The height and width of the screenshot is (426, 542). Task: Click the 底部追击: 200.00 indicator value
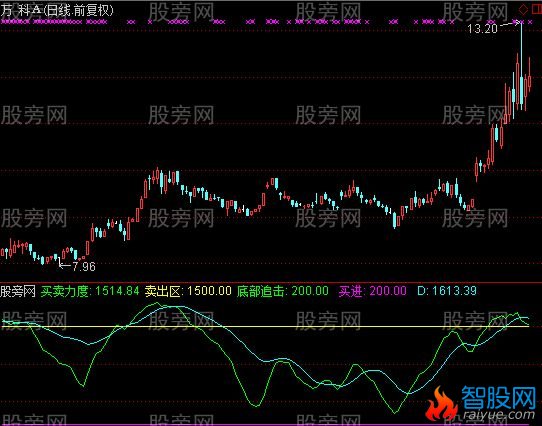[x=283, y=291]
